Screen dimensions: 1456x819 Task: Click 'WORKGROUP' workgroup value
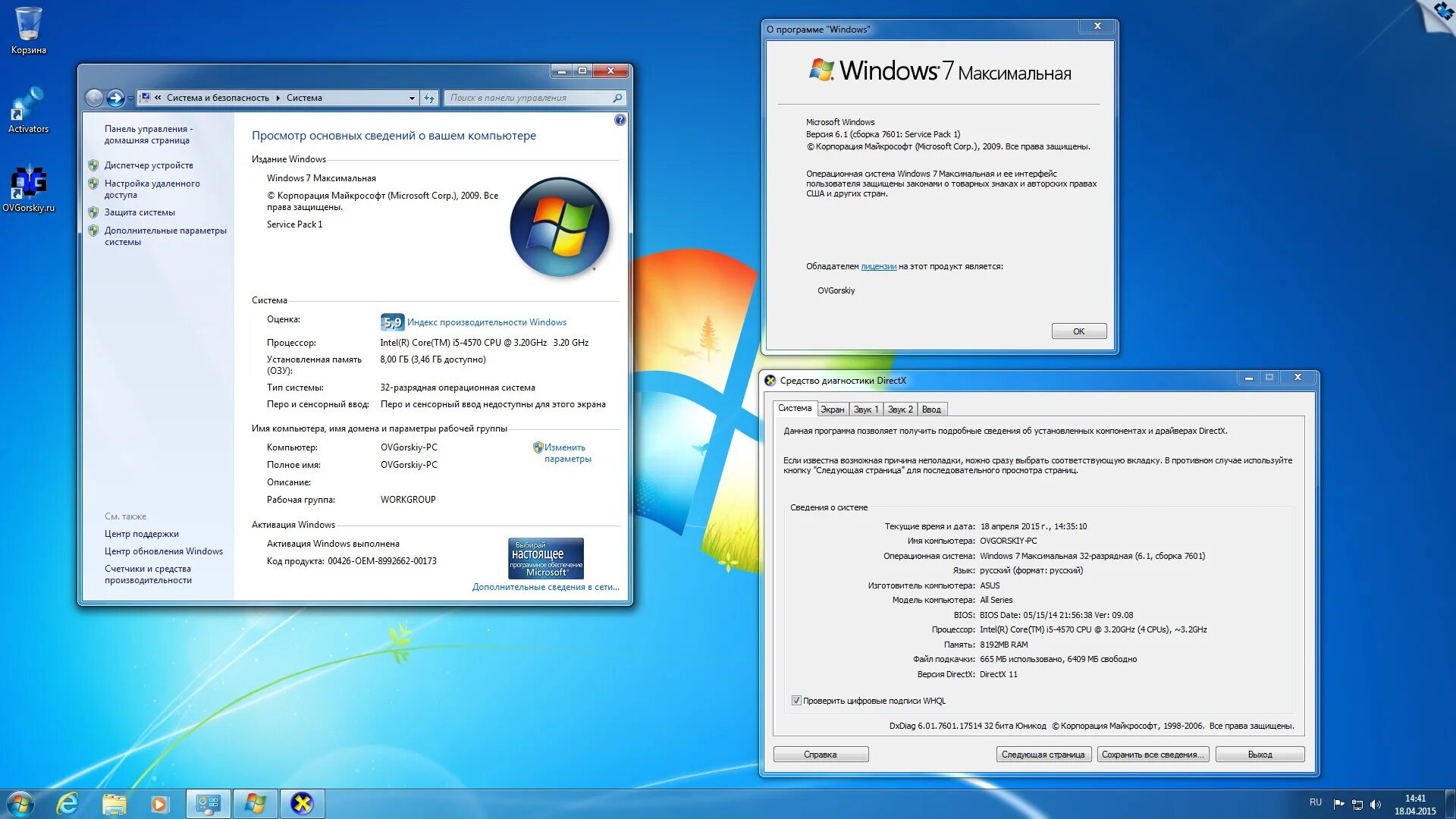pos(408,500)
